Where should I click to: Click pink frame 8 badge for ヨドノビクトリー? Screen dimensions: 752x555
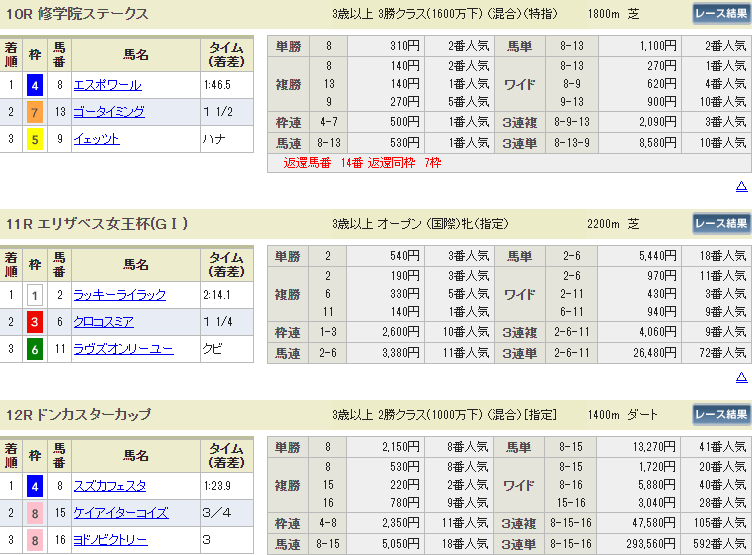[x=35, y=540]
